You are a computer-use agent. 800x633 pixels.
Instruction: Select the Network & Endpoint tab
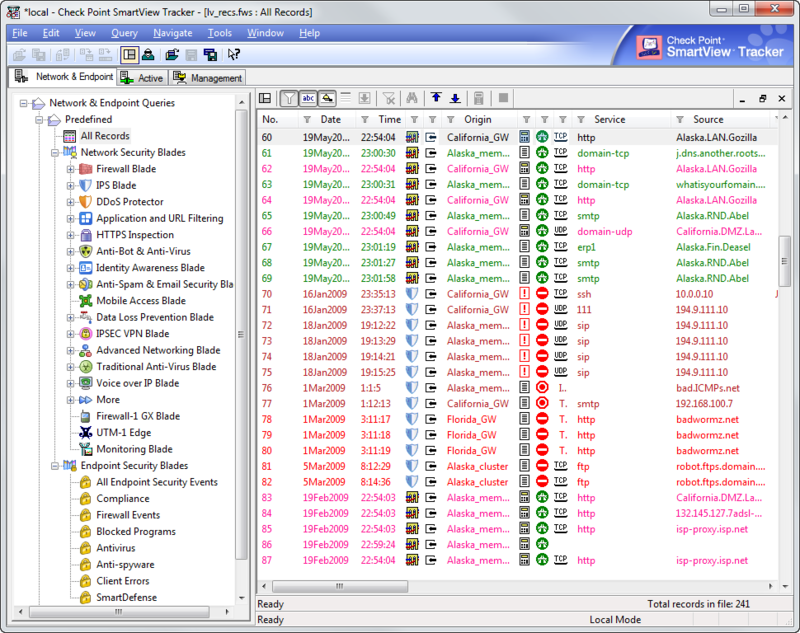pos(64,77)
